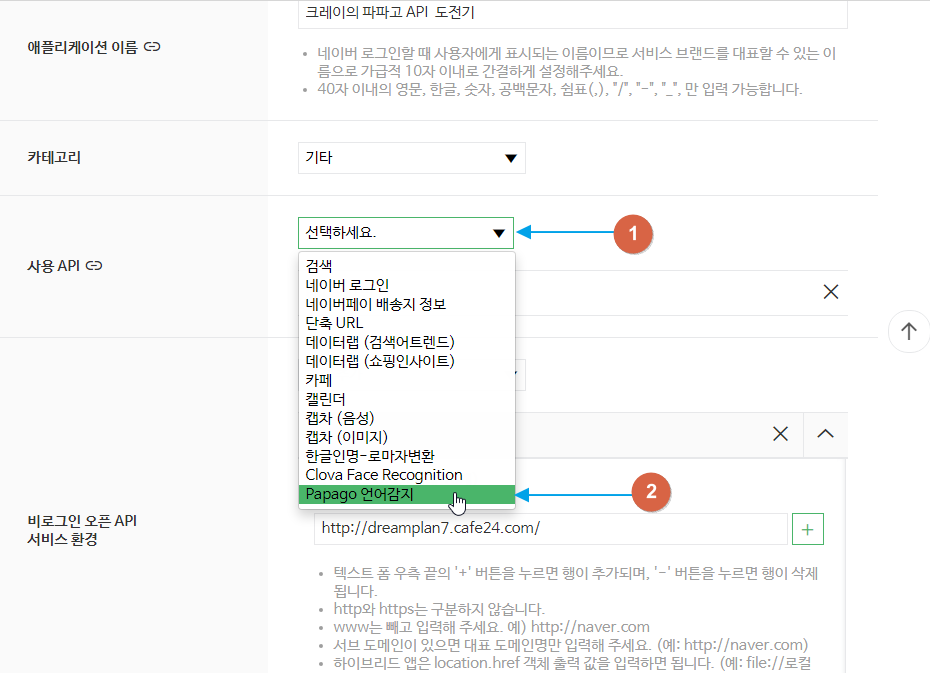The height and width of the screenshot is (673, 930).
Task: Open the 선택하세요 API dropdown
Action: 406,232
